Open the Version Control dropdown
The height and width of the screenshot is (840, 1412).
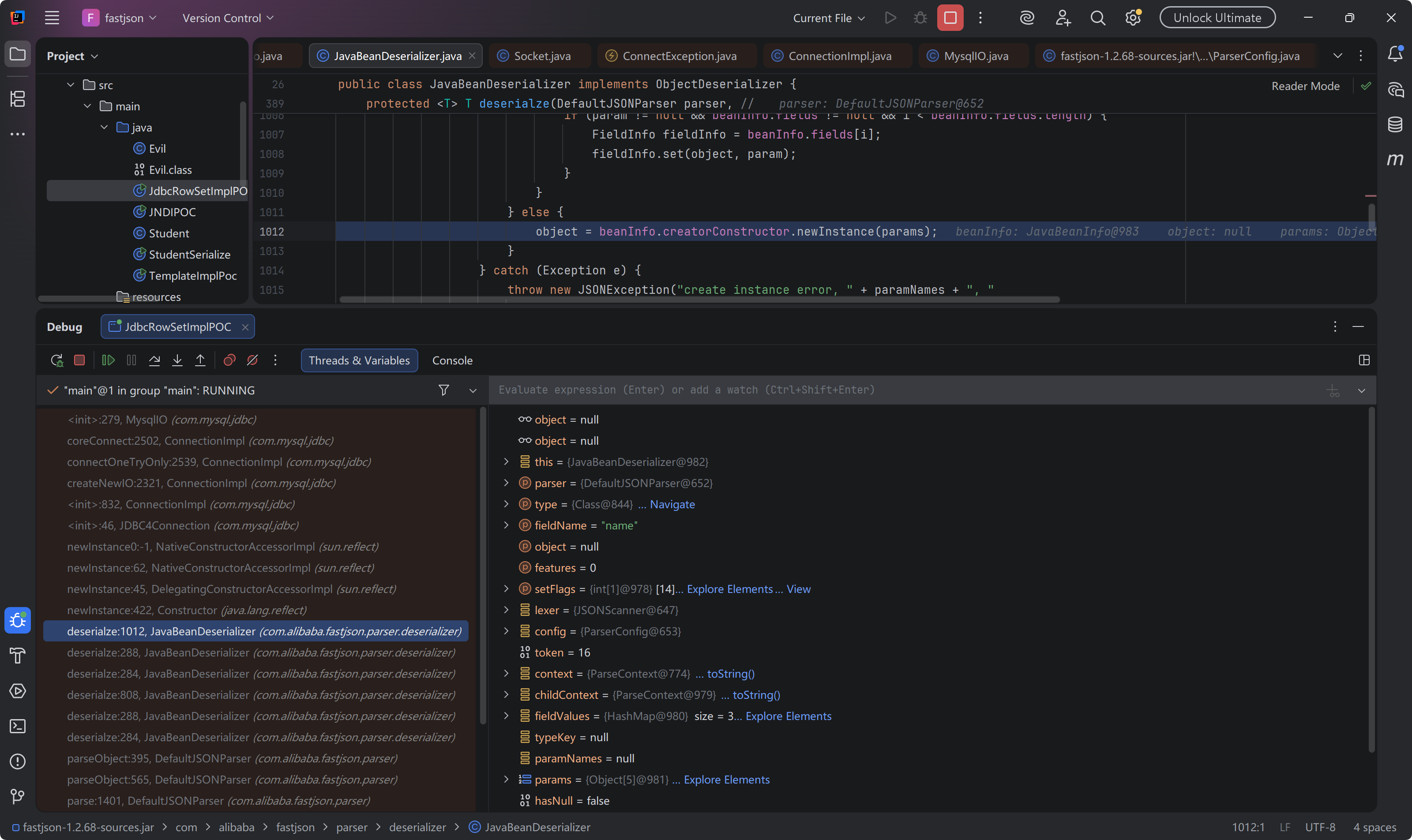point(228,18)
